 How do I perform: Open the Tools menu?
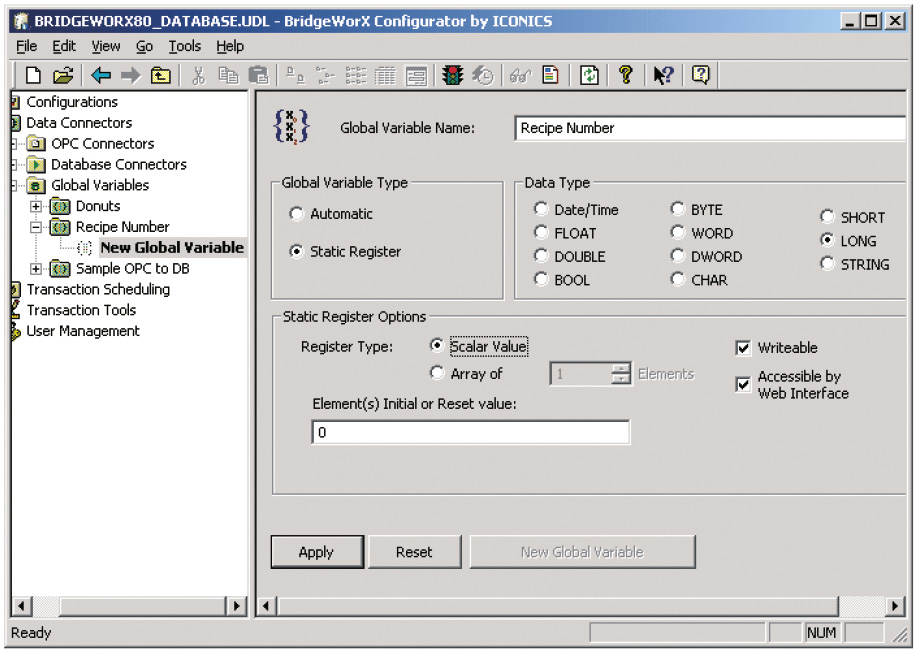click(x=185, y=46)
